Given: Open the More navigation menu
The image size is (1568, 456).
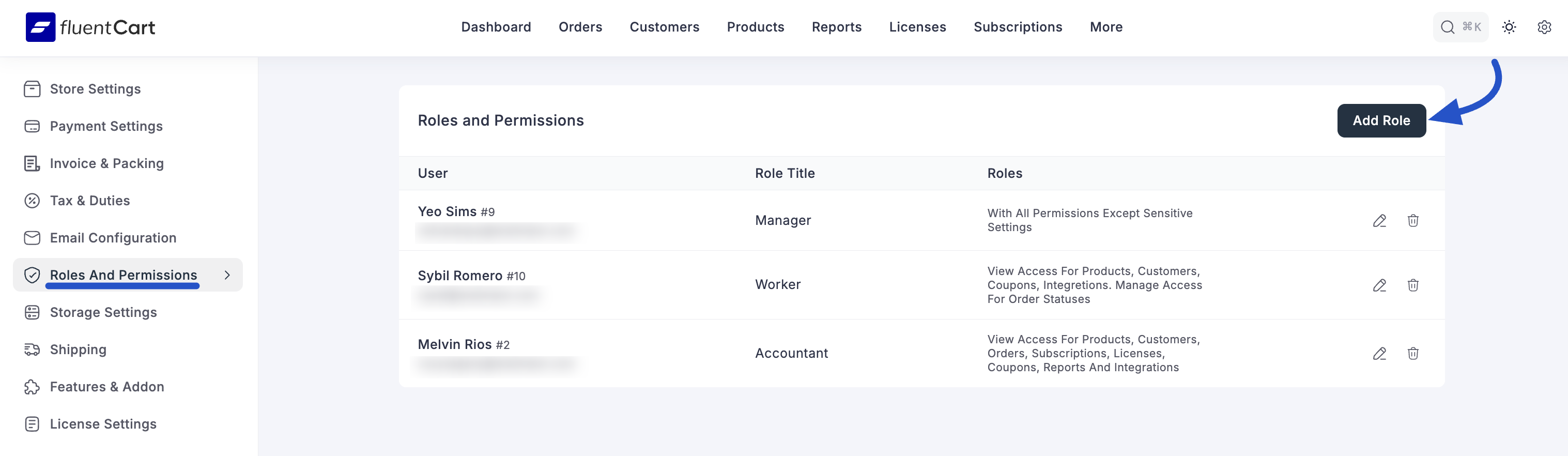Looking at the screenshot, I should pos(1105,27).
